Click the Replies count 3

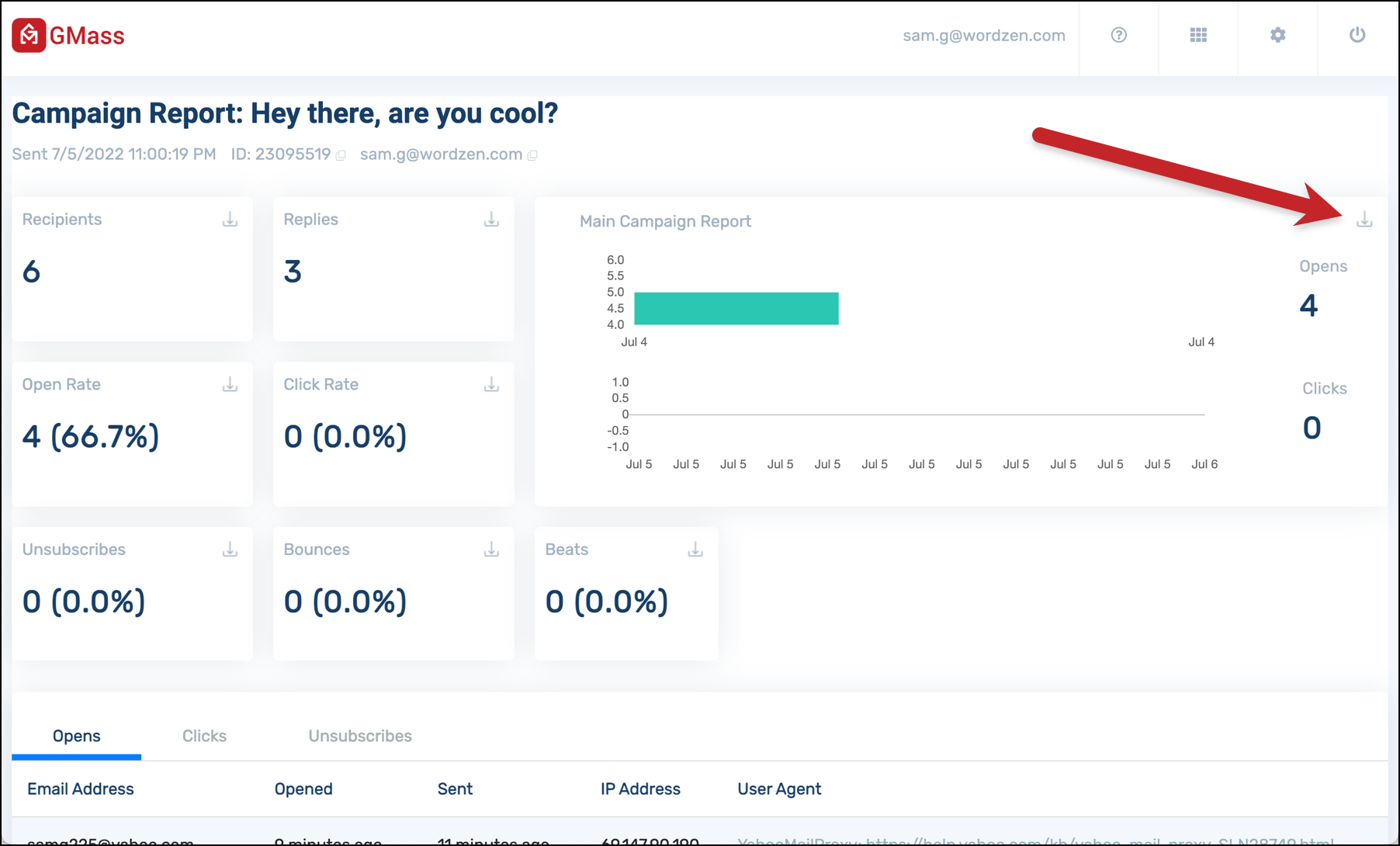[x=293, y=272]
